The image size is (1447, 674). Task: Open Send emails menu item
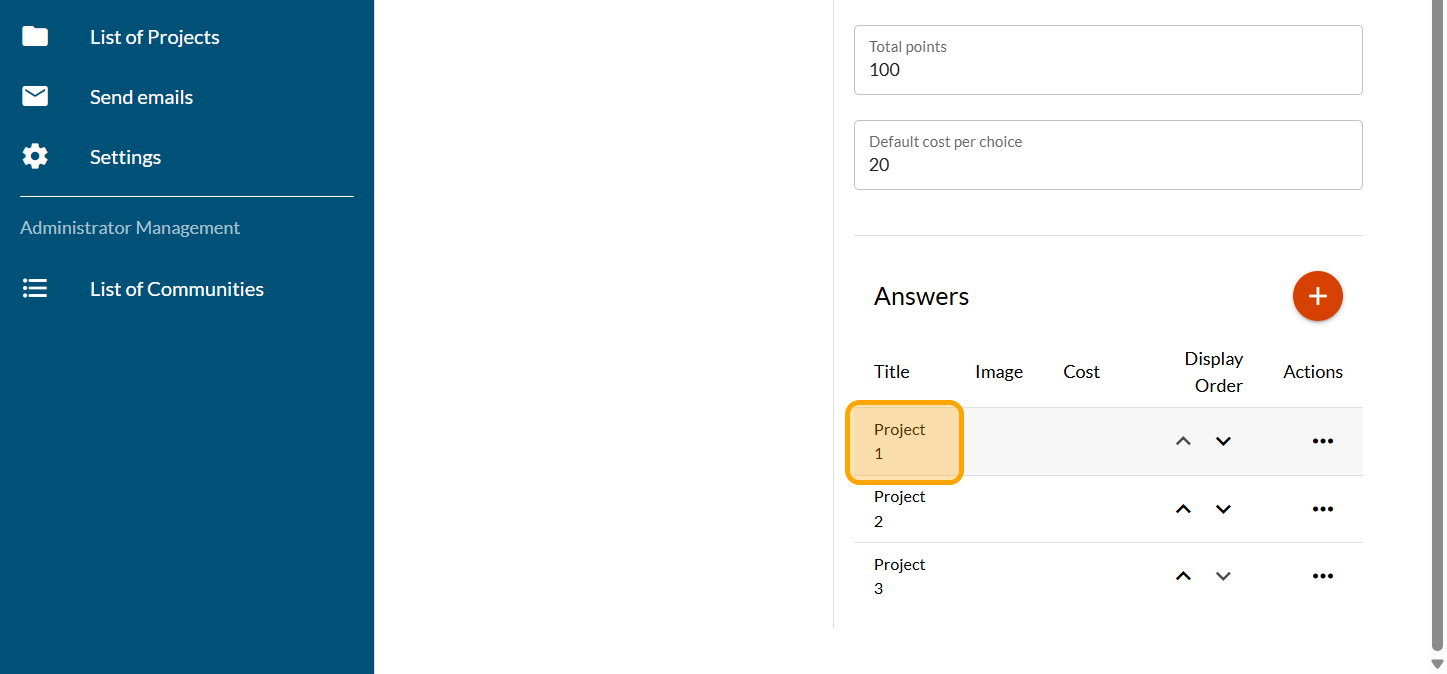tap(141, 97)
